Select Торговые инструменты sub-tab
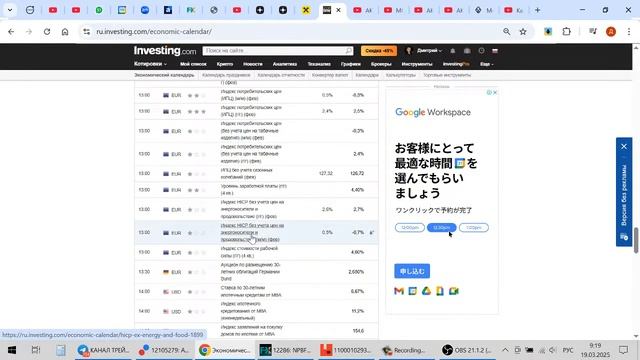The width and height of the screenshot is (640, 360). pyautogui.click(x=447, y=75)
